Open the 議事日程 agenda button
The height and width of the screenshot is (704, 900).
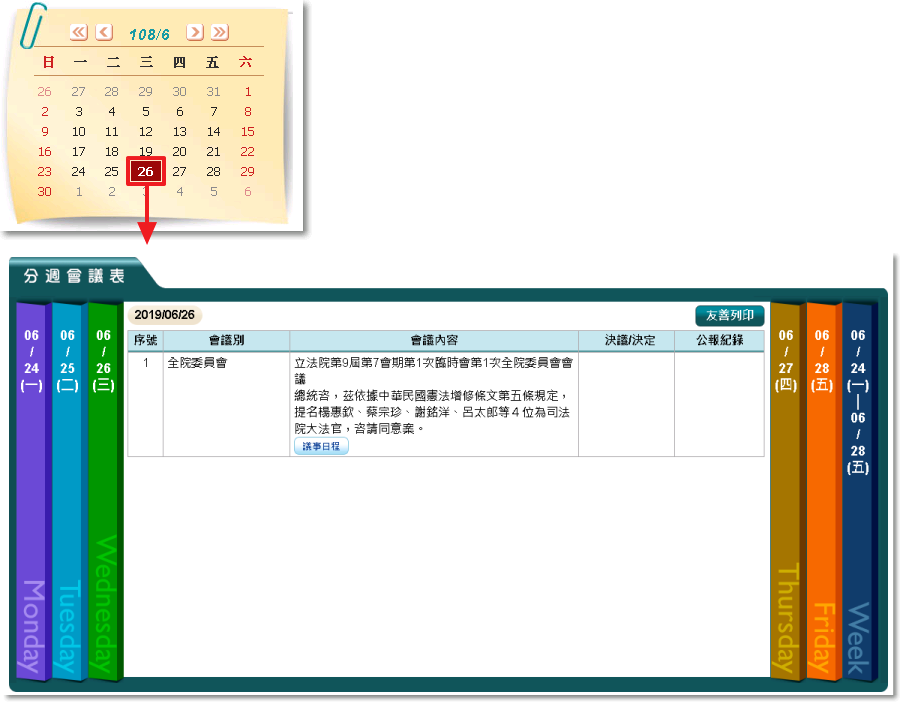coord(321,446)
